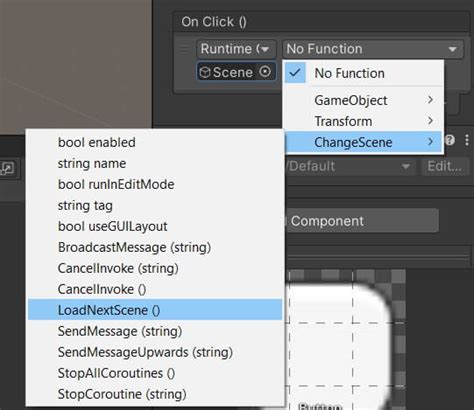
Task: Expand the Transform submenu
Action: 363,121
